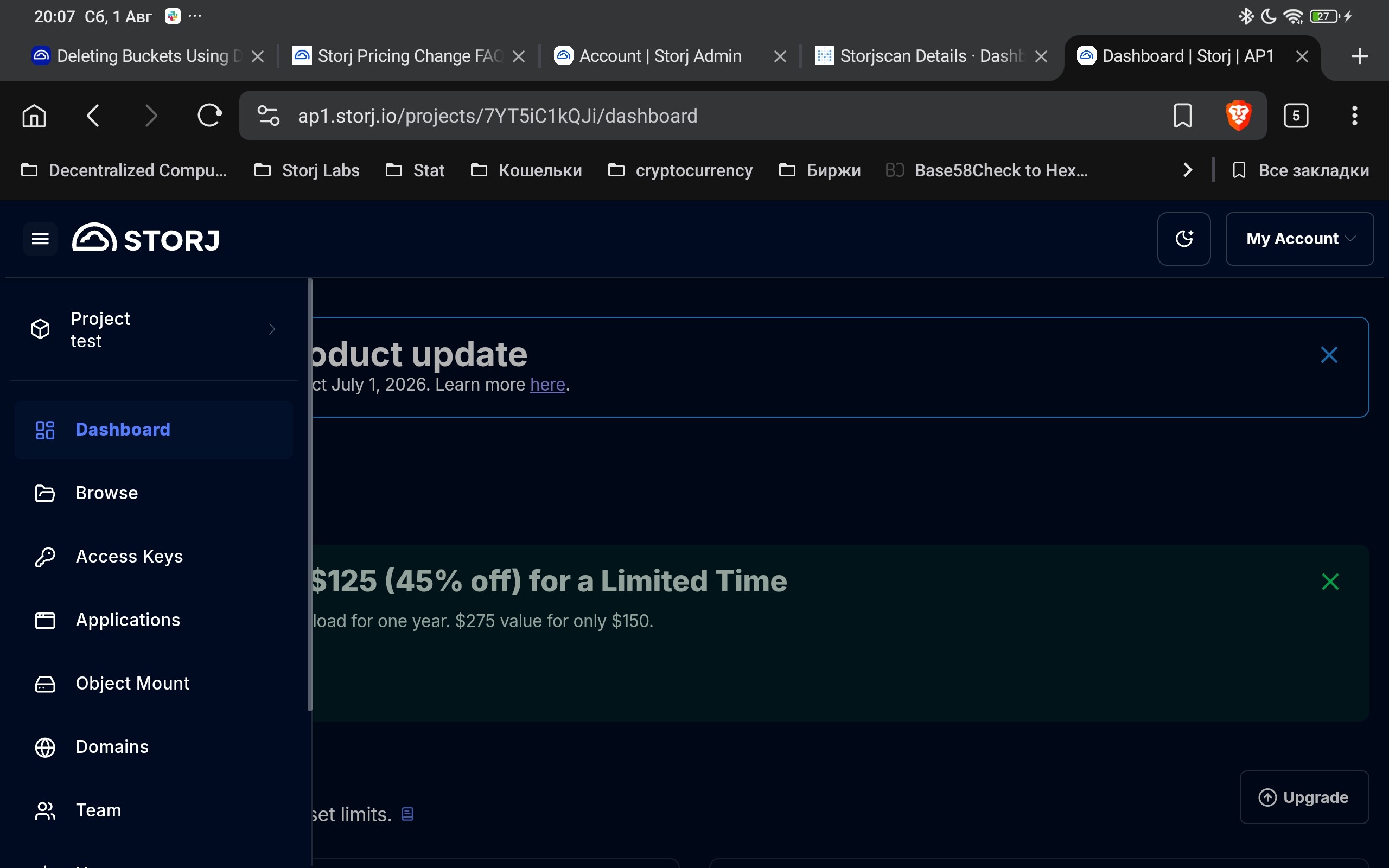Click the Upgrade button
Viewport: 1389px width, 868px height.
[1304, 797]
